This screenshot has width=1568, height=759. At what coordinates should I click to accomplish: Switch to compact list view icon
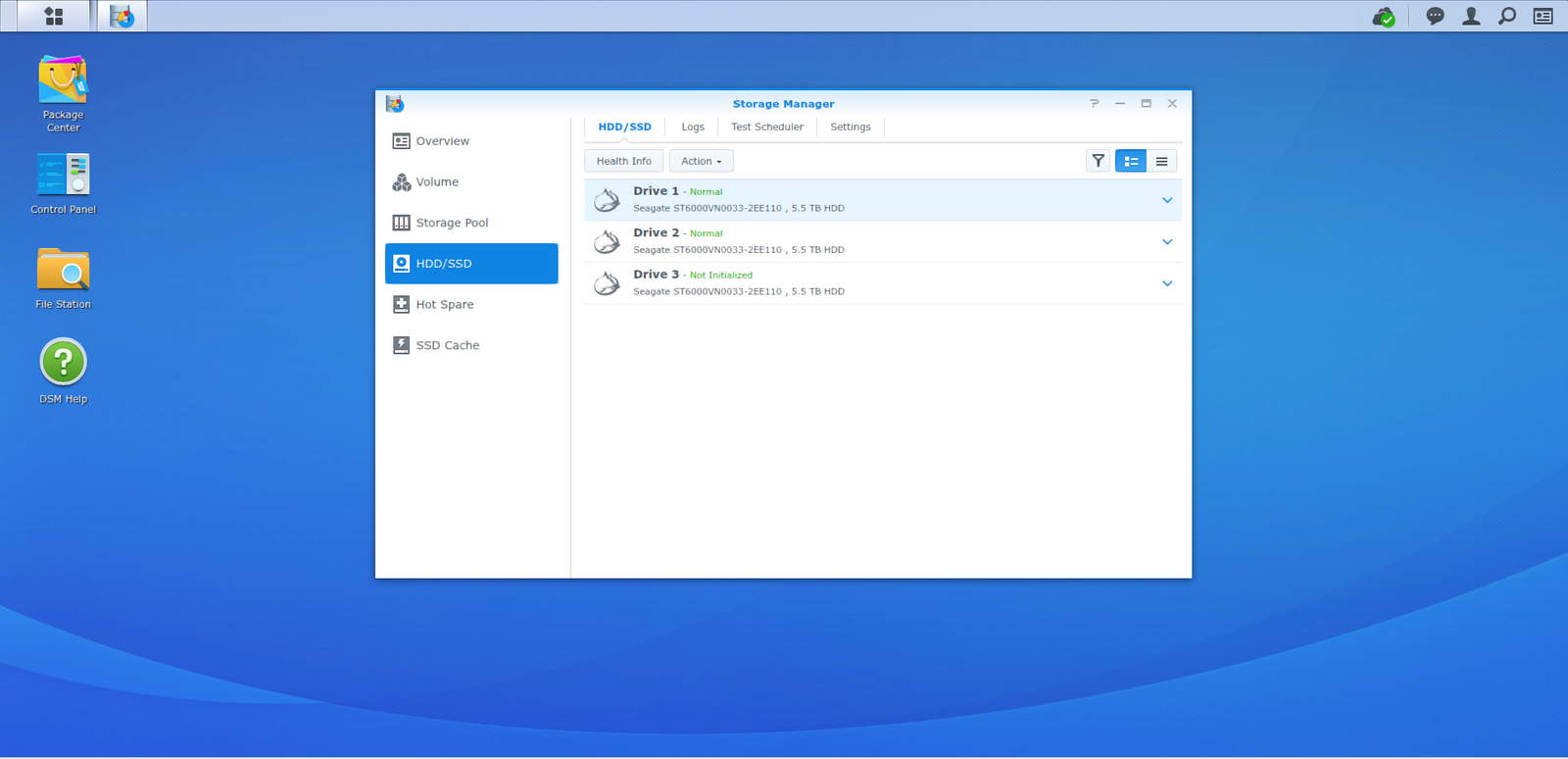point(1161,161)
